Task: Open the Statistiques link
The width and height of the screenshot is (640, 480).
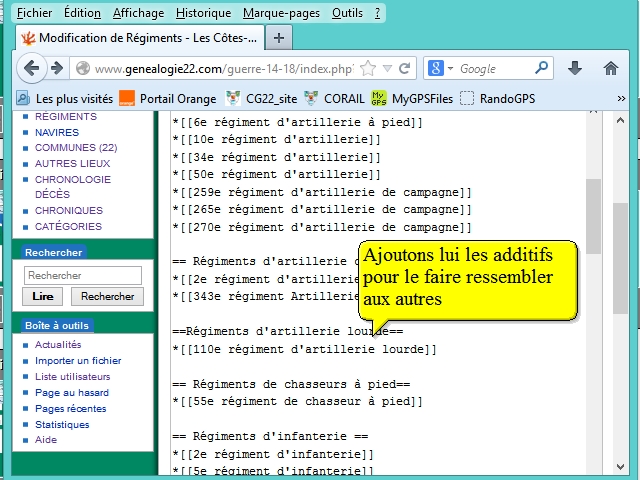Action: [62, 424]
